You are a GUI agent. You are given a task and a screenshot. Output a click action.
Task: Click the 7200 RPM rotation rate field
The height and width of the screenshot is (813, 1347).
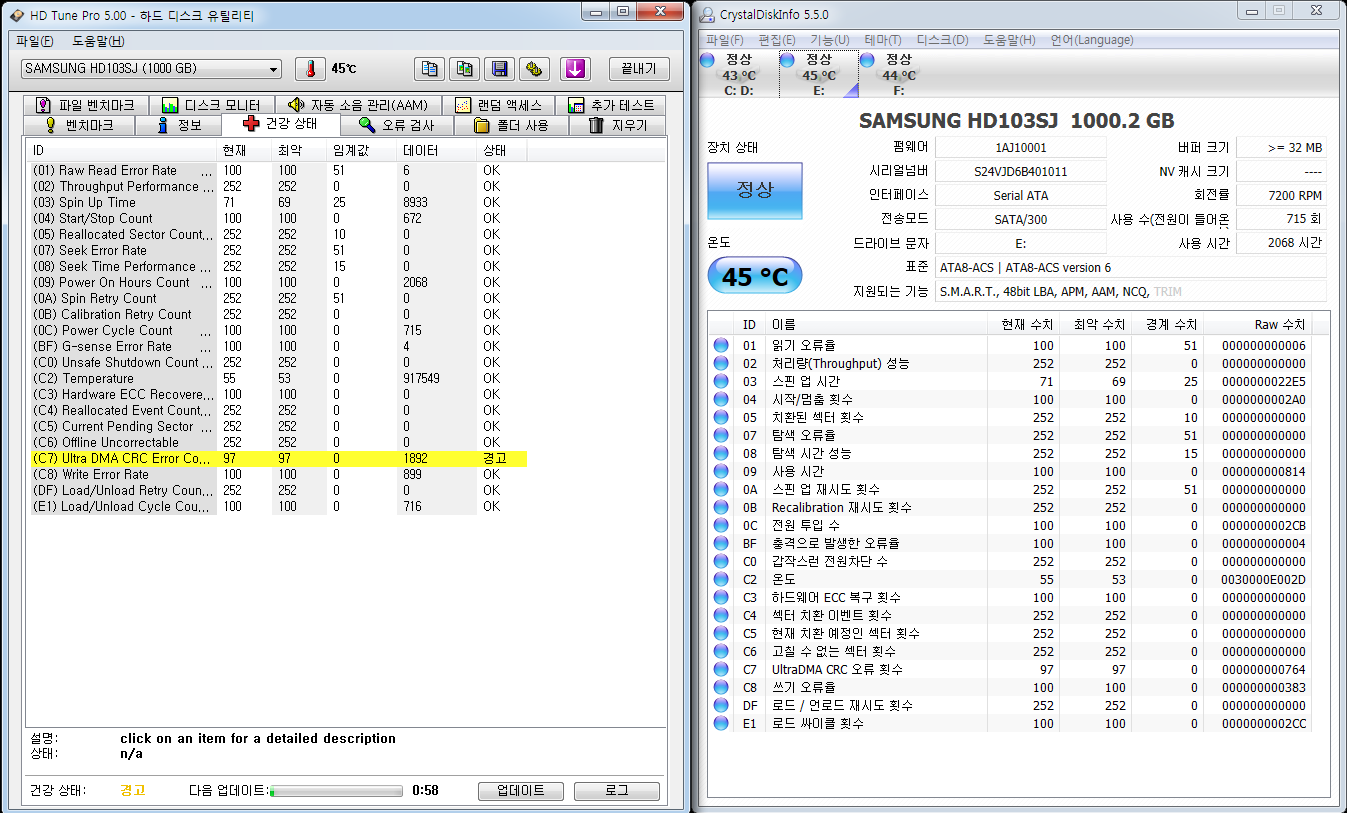[x=1281, y=196]
